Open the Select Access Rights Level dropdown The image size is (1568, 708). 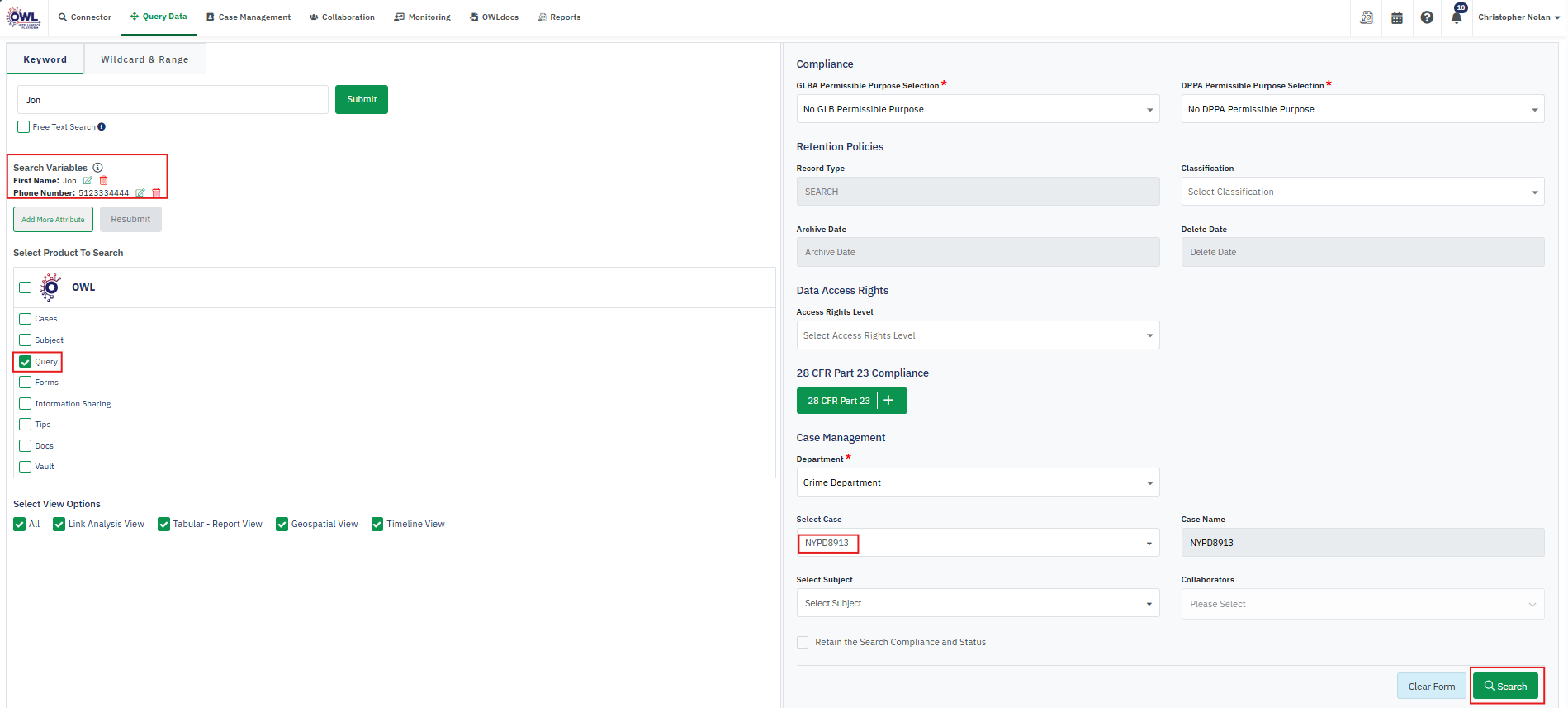click(977, 335)
